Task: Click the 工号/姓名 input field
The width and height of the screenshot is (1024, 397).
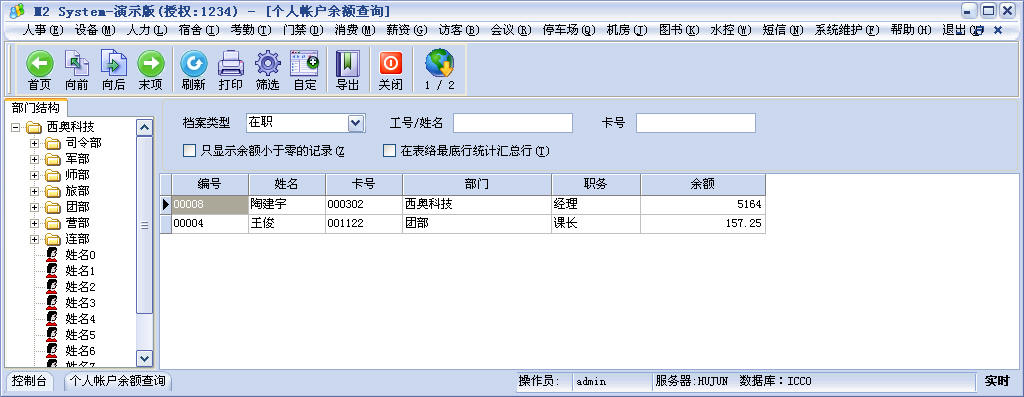Action: pyautogui.click(x=513, y=123)
